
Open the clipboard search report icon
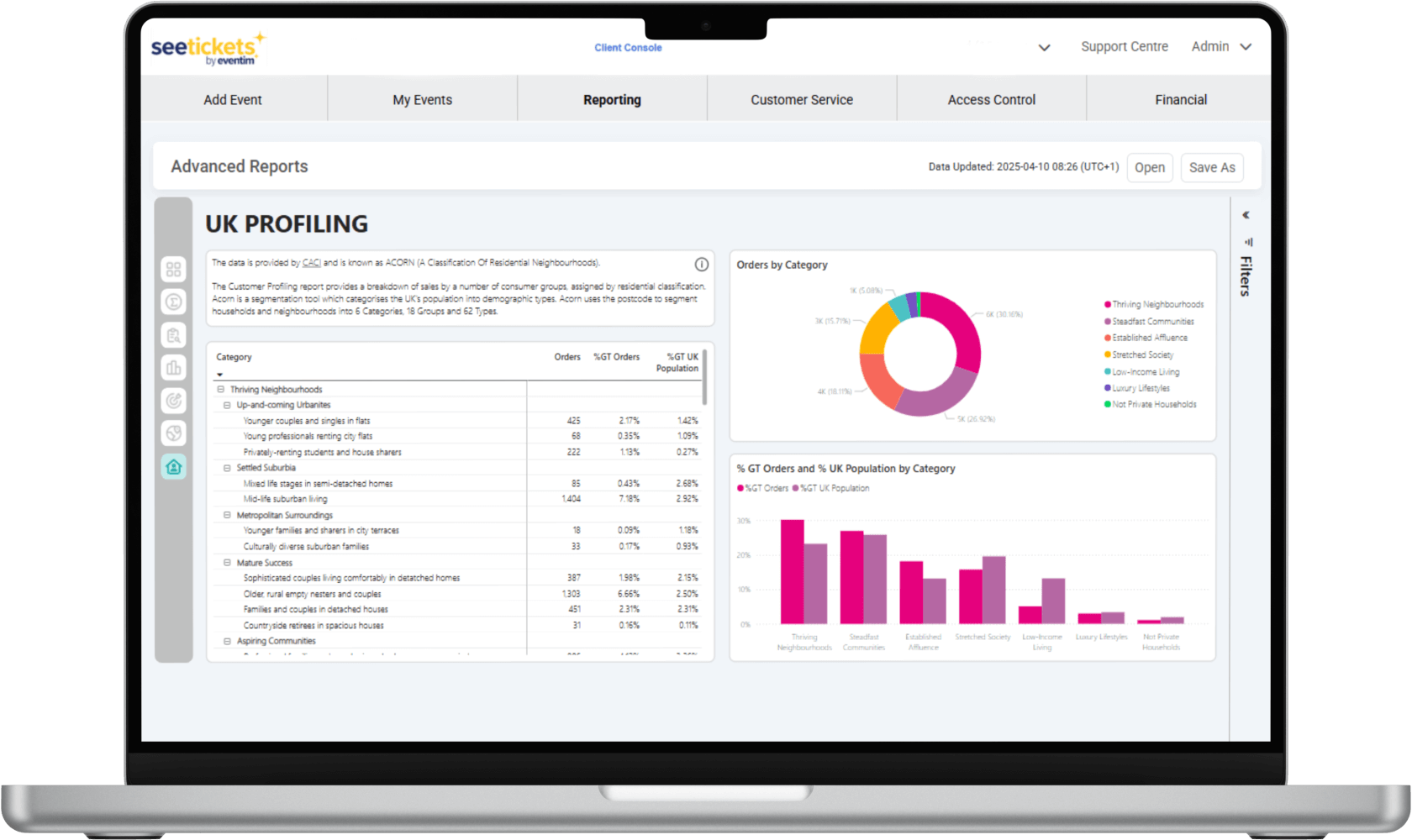click(173, 335)
